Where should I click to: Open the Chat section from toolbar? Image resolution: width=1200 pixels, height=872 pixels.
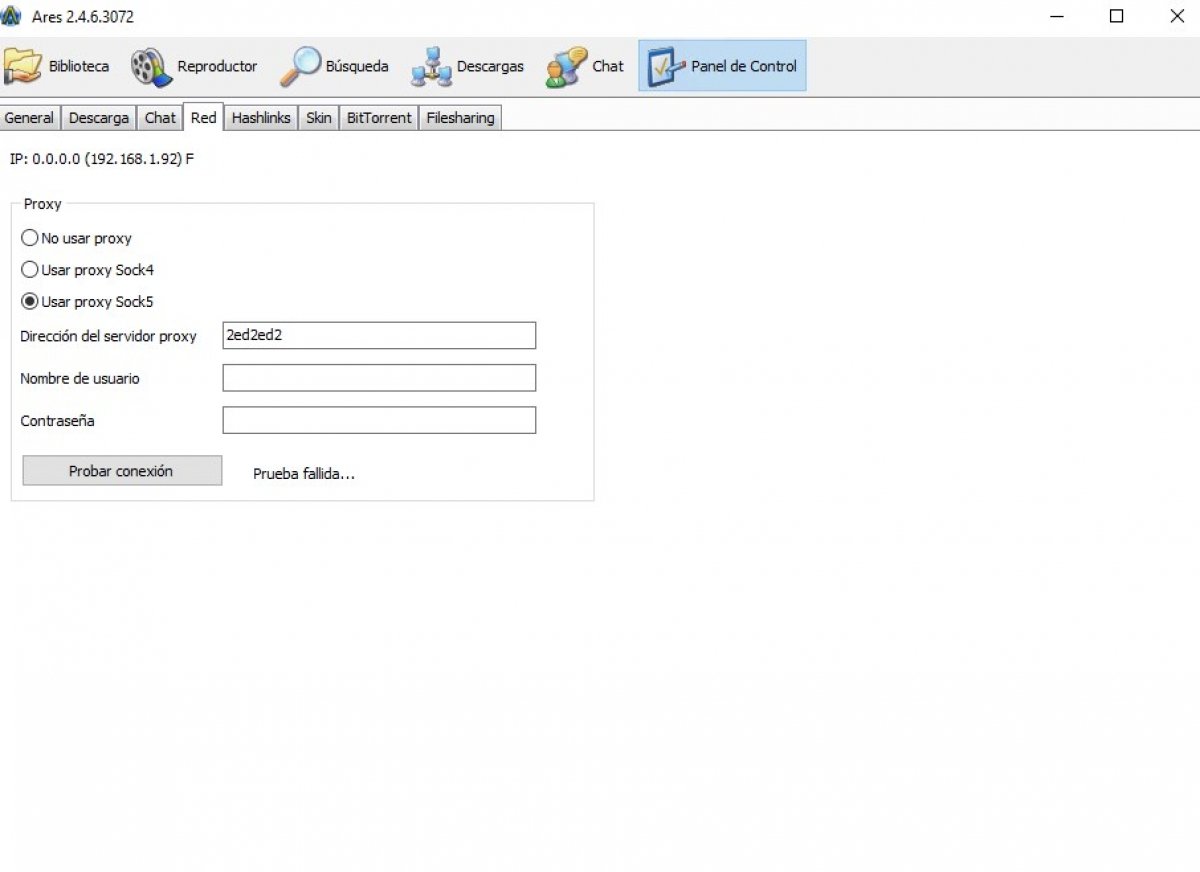click(585, 66)
